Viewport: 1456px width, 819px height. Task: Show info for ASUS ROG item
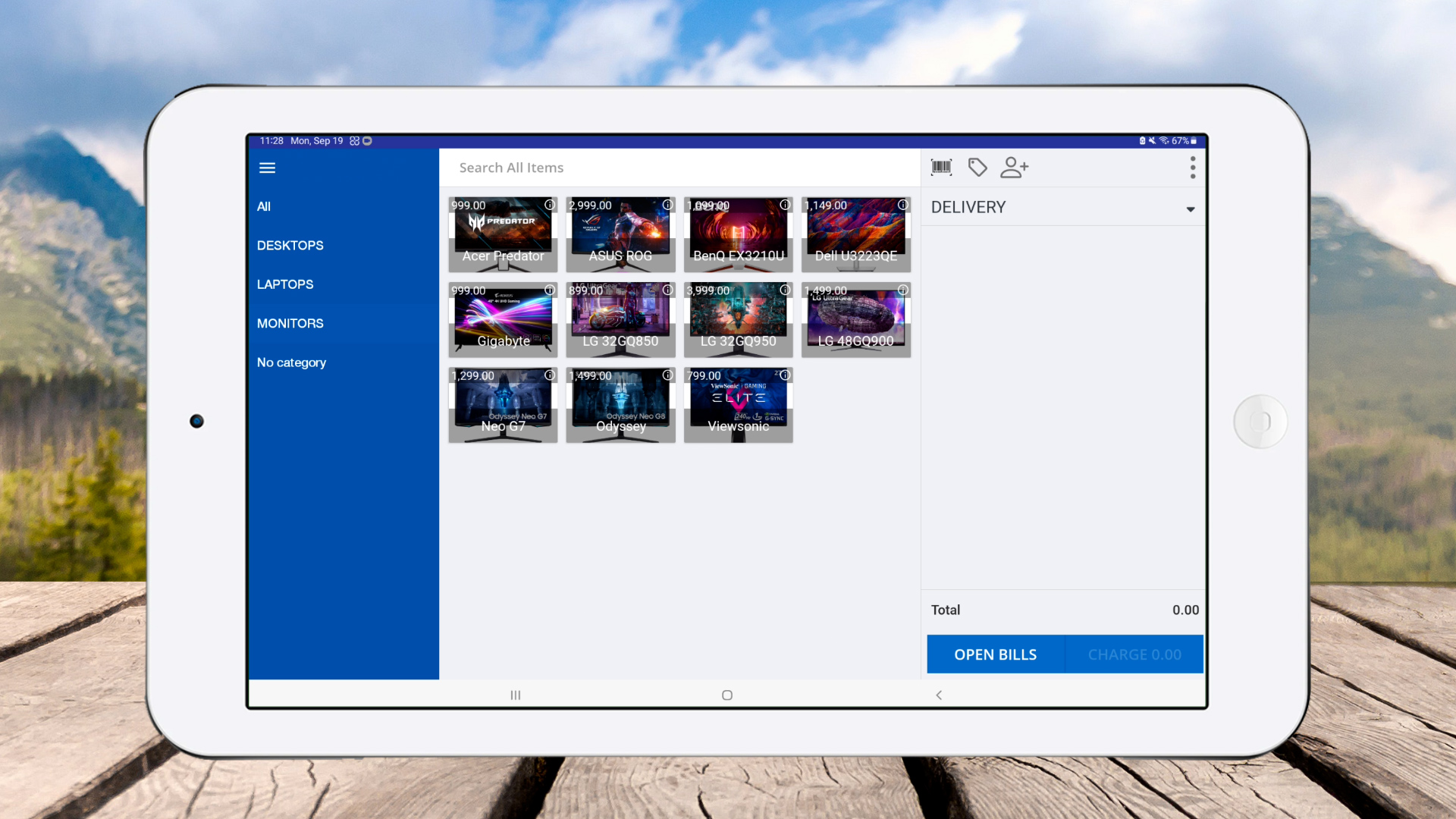pyautogui.click(x=667, y=205)
